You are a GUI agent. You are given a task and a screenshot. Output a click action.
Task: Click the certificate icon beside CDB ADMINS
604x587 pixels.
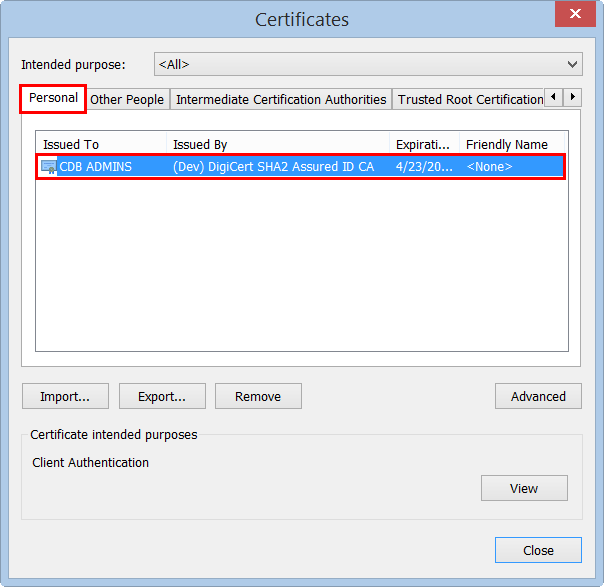(48, 167)
